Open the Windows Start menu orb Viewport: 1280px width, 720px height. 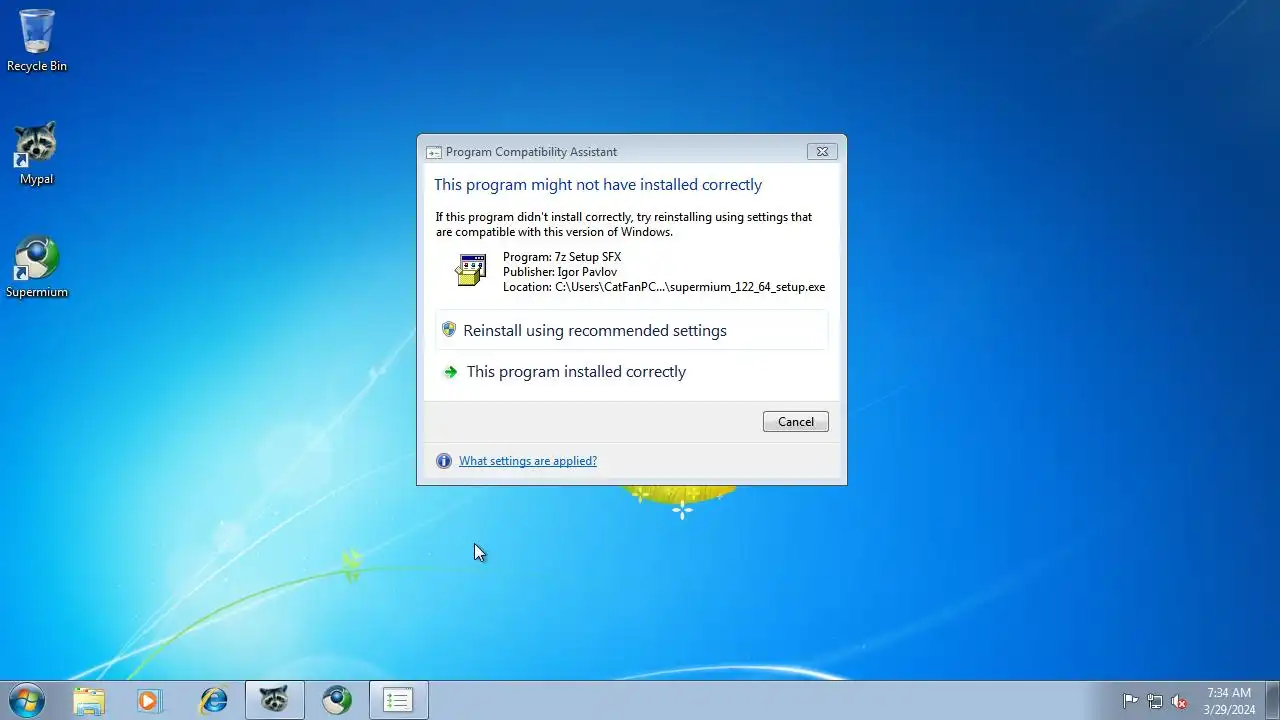[x=26, y=700]
